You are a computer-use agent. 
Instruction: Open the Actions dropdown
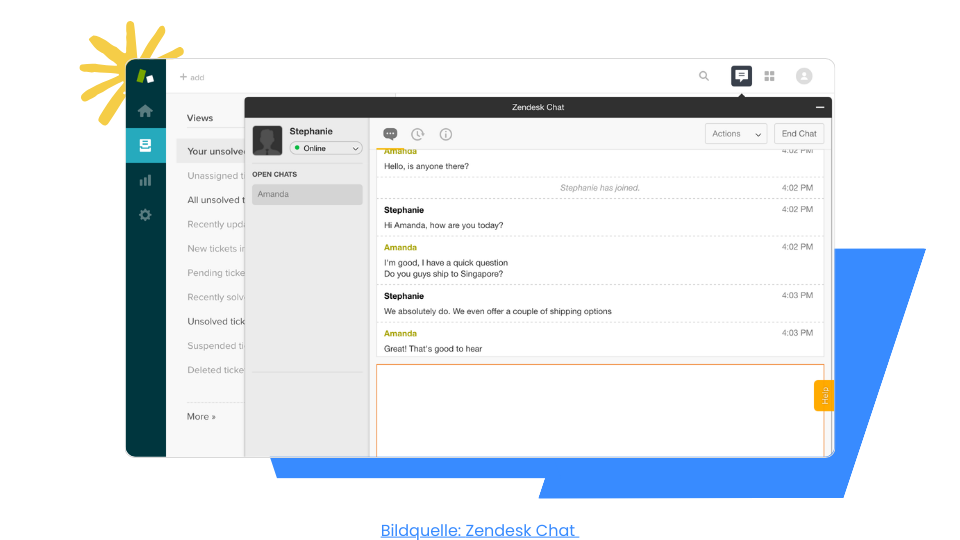pyautogui.click(x=736, y=133)
